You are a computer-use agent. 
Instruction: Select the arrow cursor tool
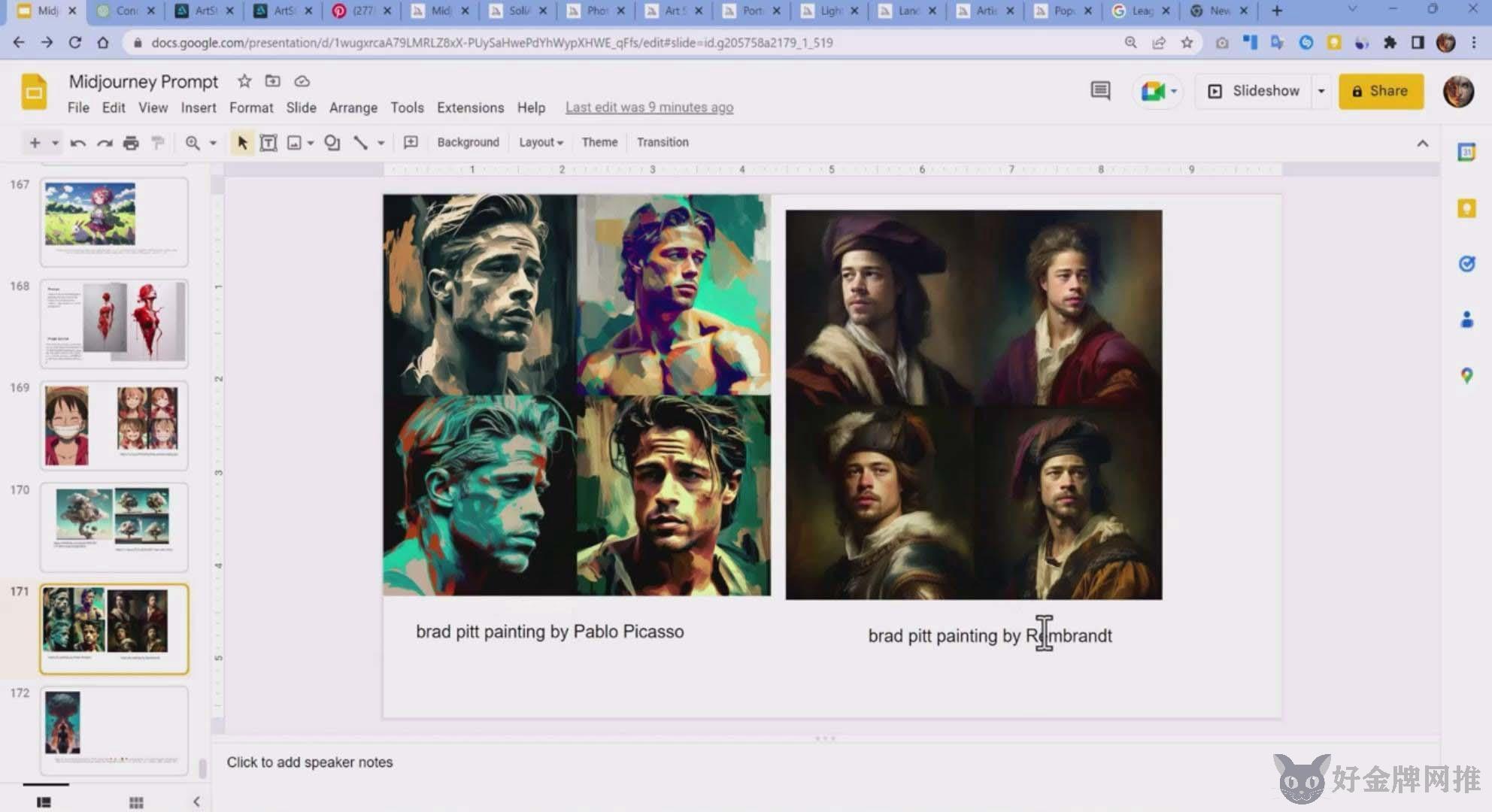pyautogui.click(x=241, y=142)
